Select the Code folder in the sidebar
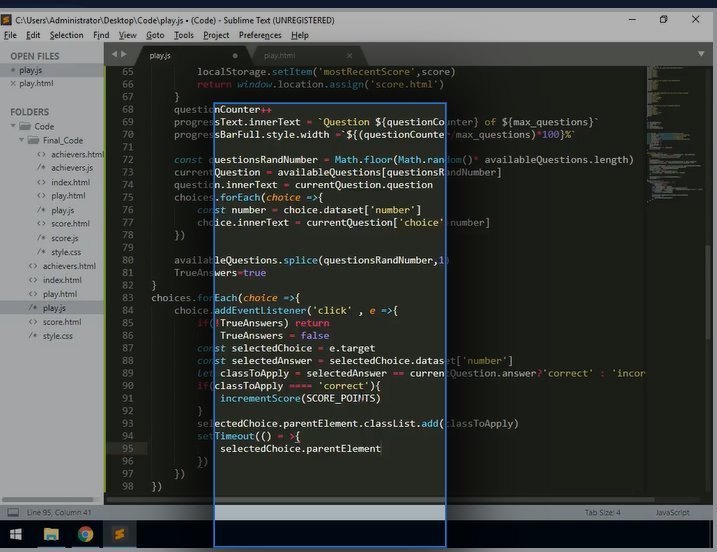 point(44,126)
